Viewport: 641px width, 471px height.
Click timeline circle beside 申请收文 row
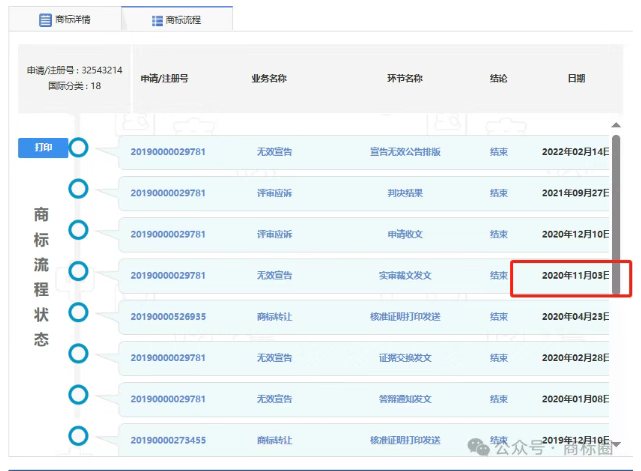tap(78, 230)
